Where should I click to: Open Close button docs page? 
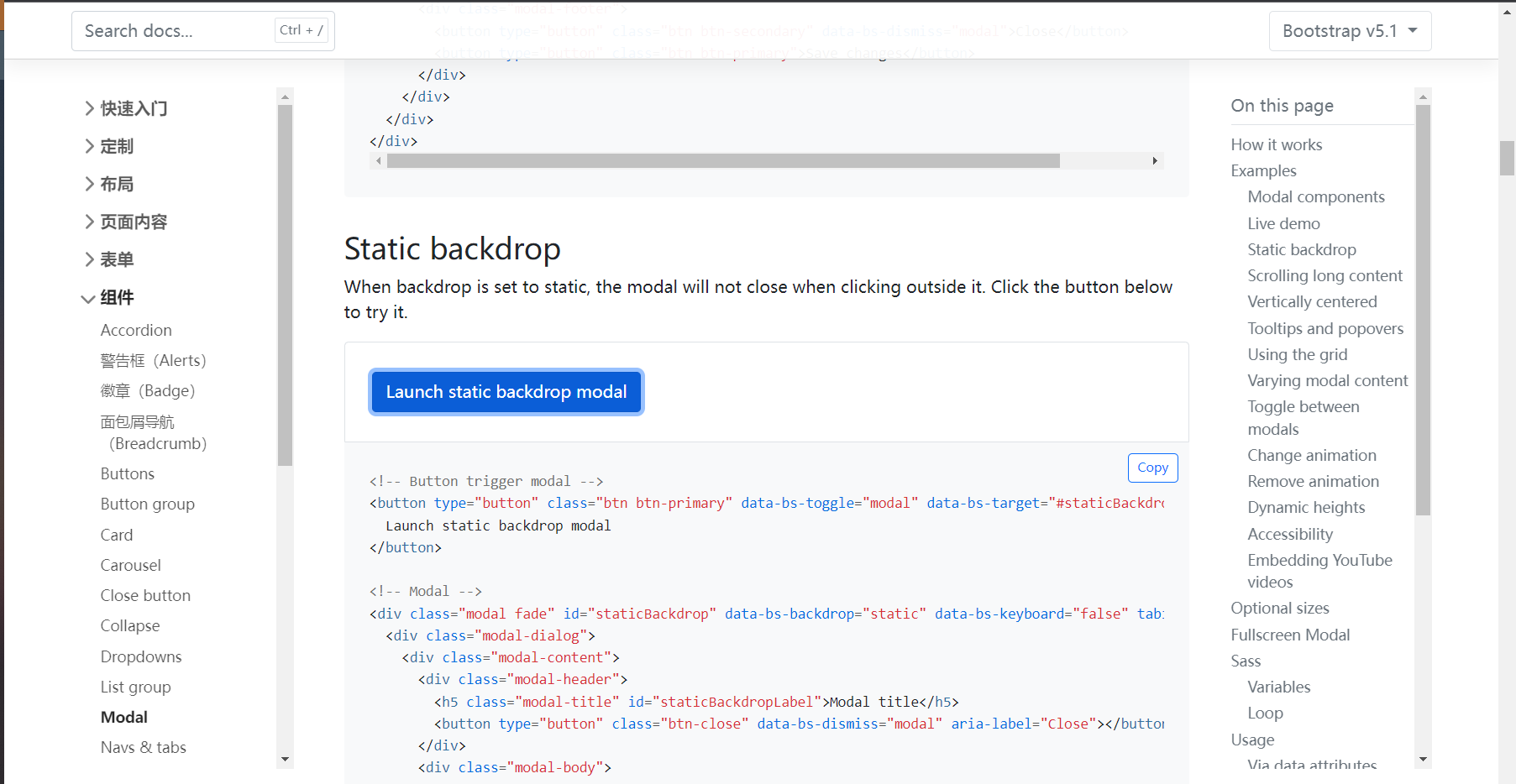[x=145, y=595]
